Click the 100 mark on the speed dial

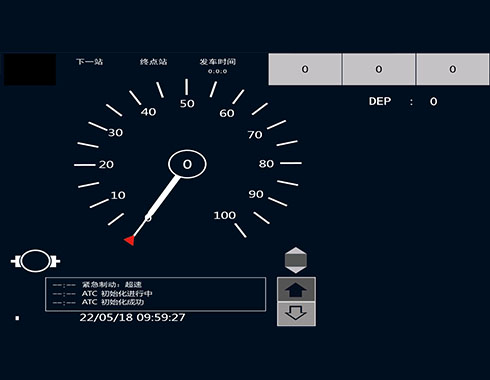tap(225, 215)
